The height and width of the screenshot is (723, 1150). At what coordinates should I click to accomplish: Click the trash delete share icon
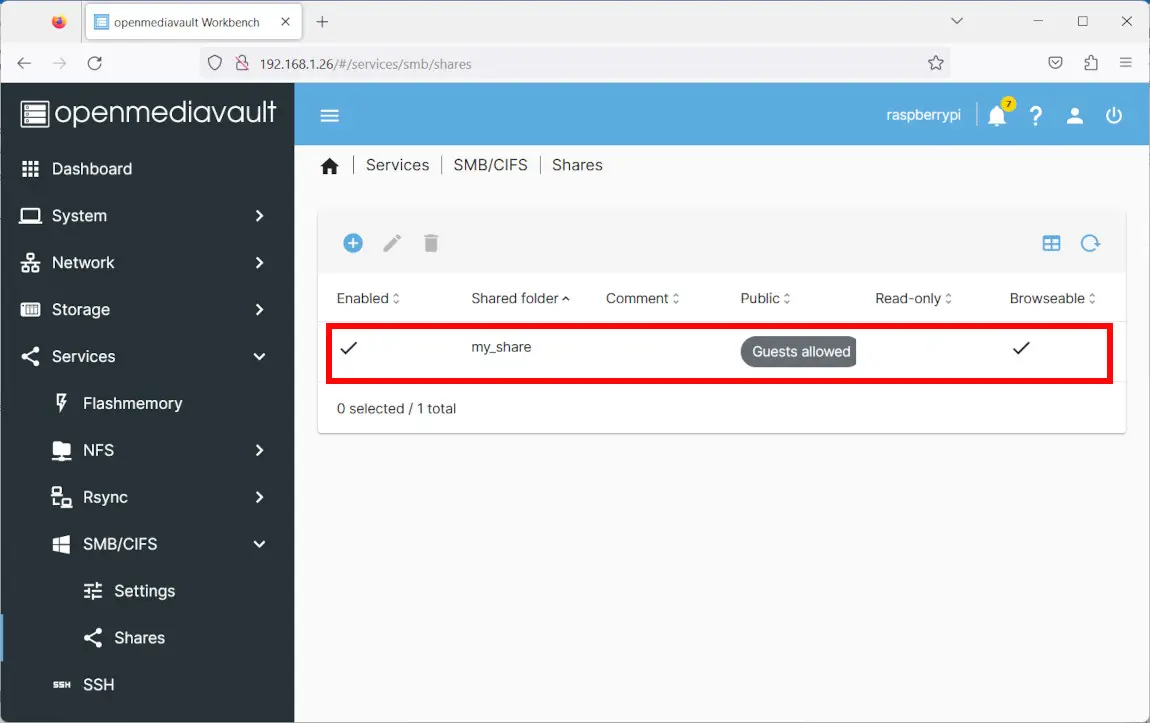pos(431,243)
